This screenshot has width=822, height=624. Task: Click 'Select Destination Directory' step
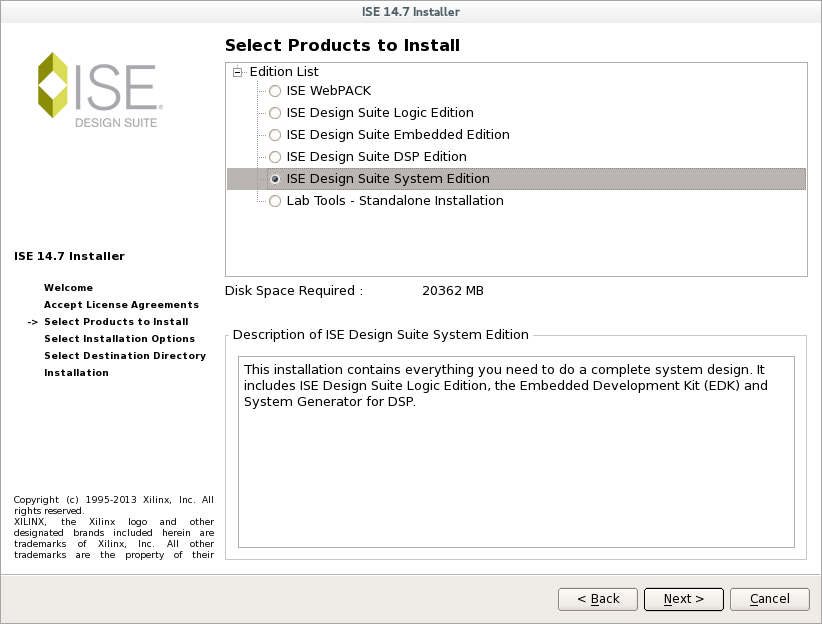click(x=125, y=356)
